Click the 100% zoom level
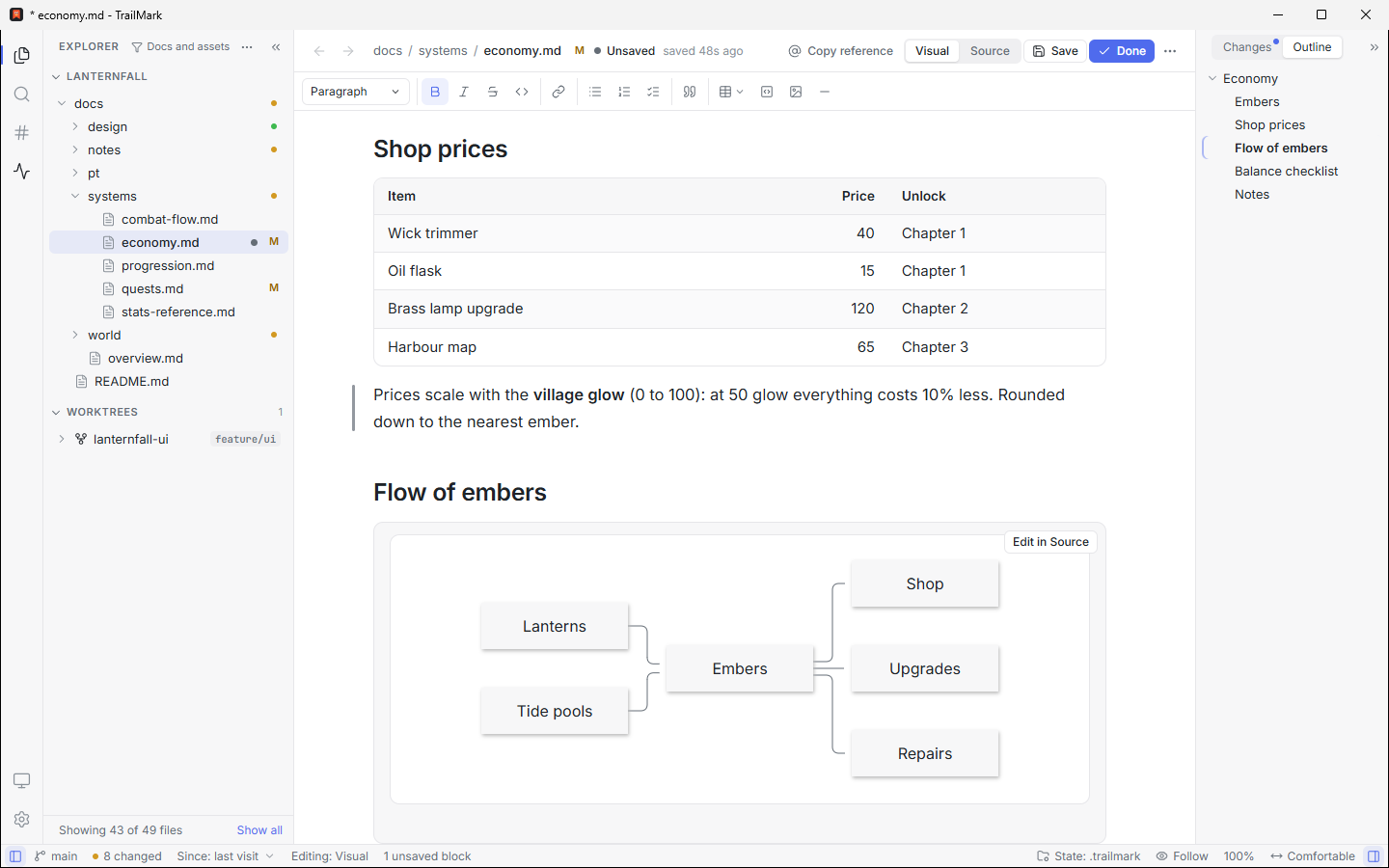This screenshot has height=868, width=1389. (x=1239, y=856)
